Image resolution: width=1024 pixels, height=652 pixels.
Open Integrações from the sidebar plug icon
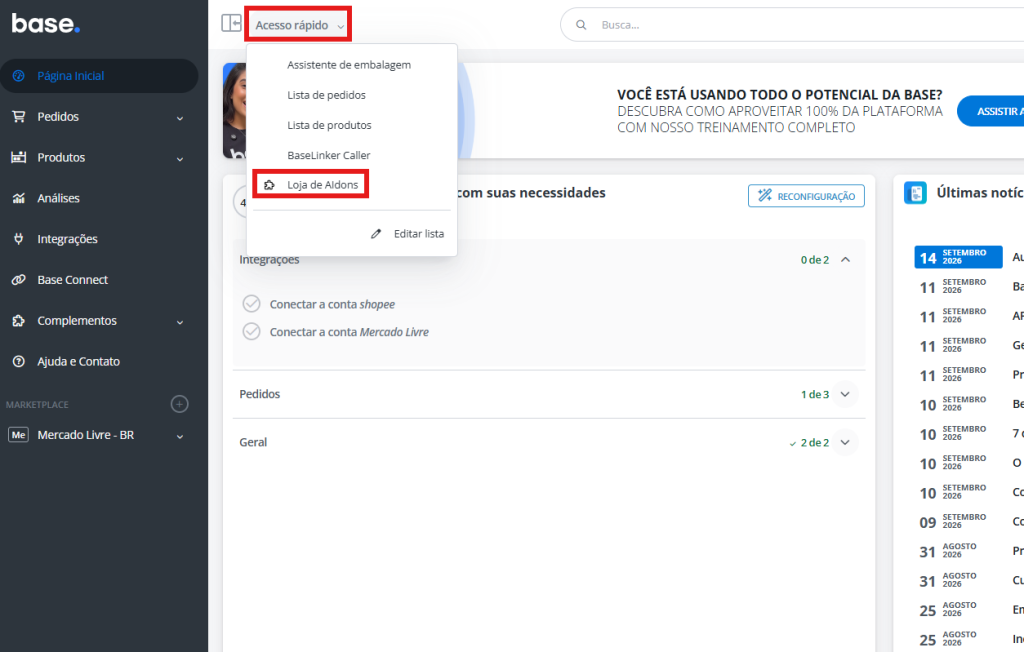18,239
